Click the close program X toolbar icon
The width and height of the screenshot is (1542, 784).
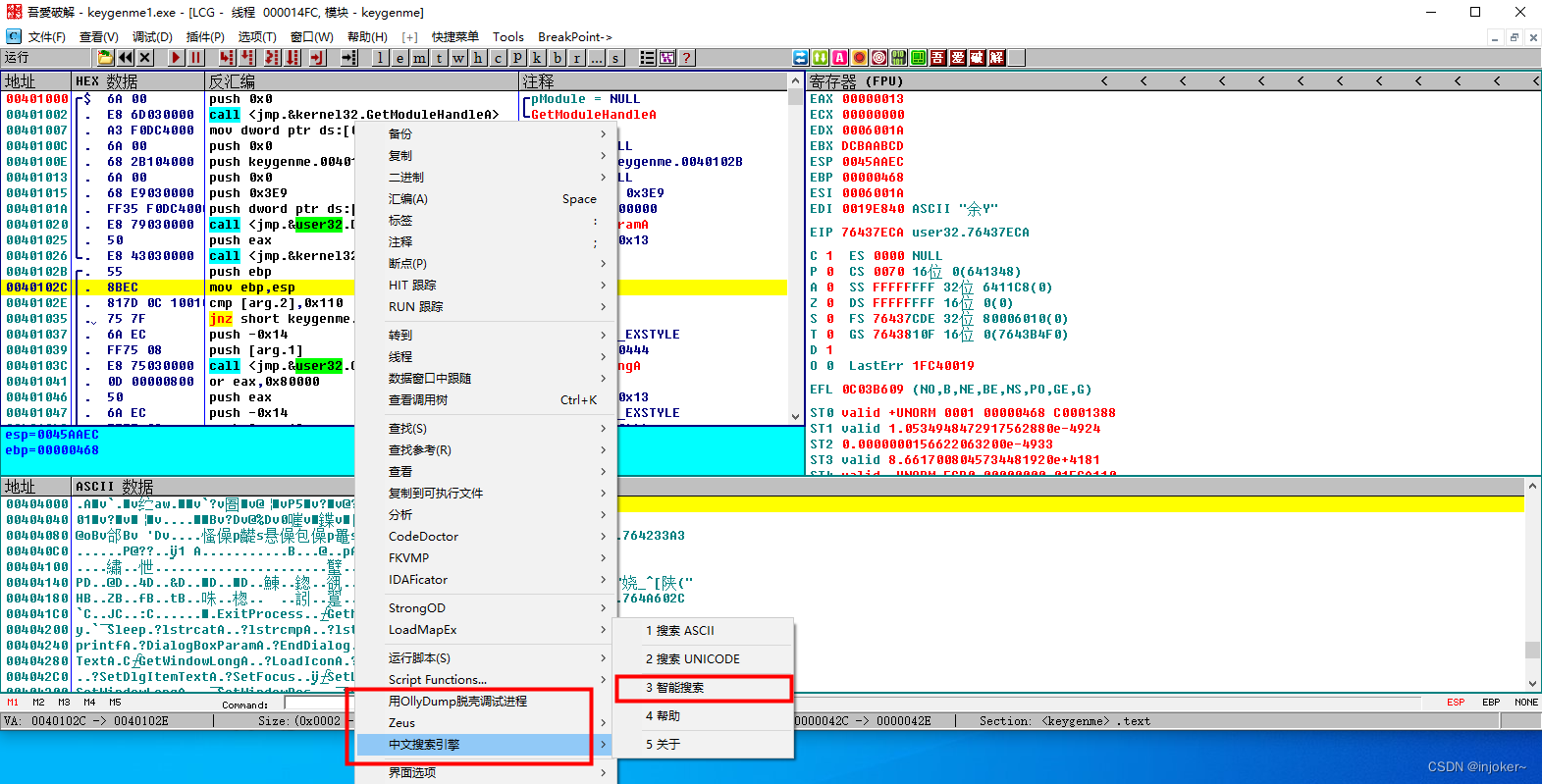click(x=145, y=58)
